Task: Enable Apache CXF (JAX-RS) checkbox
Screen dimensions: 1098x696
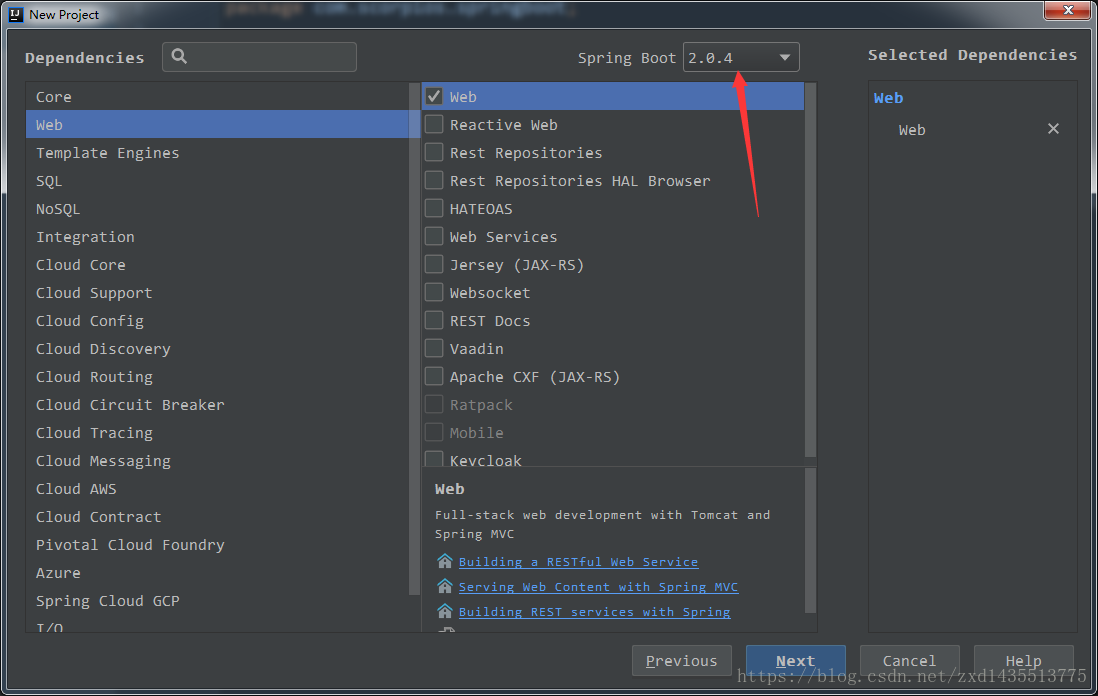Action: [x=434, y=376]
